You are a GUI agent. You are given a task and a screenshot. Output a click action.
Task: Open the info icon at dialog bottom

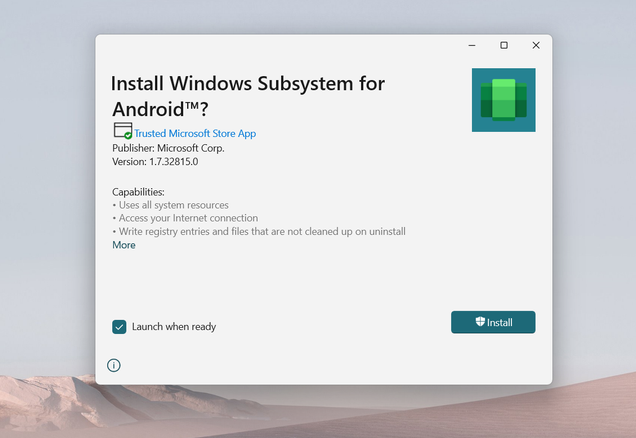(x=114, y=365)
